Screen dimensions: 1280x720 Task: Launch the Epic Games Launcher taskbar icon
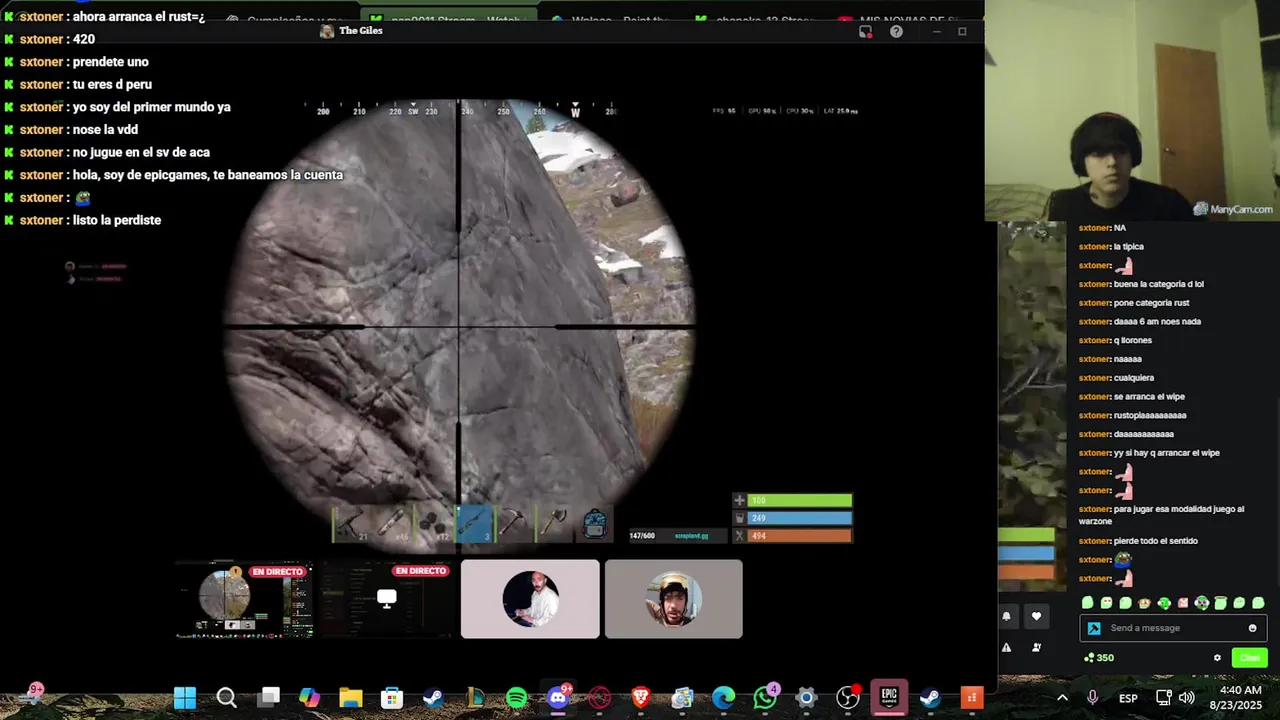(888, 697)
